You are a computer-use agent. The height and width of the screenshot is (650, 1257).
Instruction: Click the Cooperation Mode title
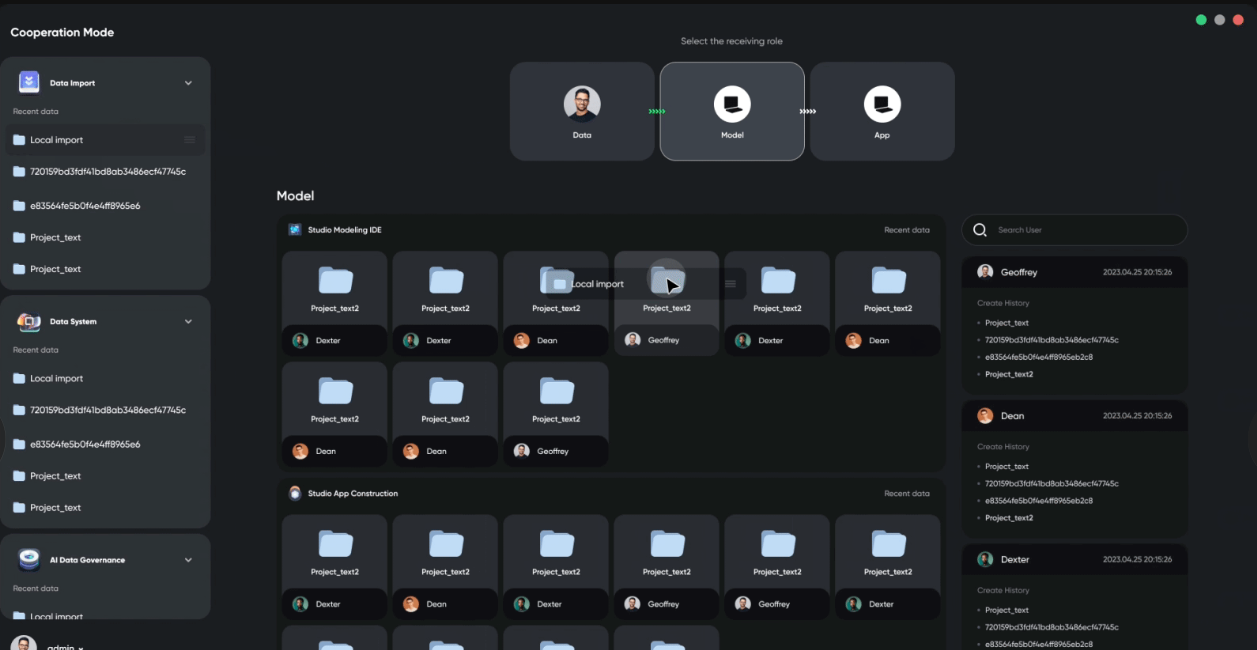click(62, 32)
